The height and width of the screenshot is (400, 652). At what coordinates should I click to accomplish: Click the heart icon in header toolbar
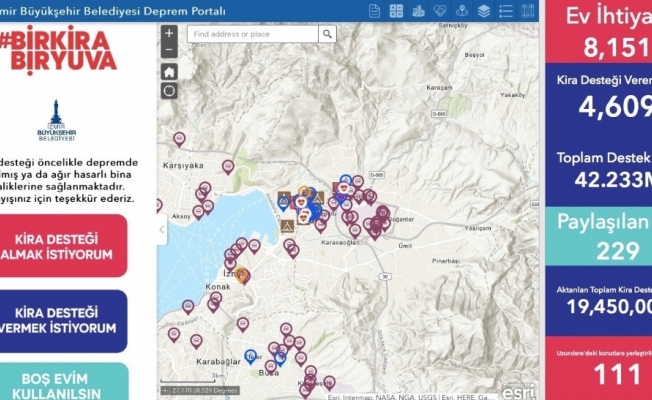tap(440, 11)
